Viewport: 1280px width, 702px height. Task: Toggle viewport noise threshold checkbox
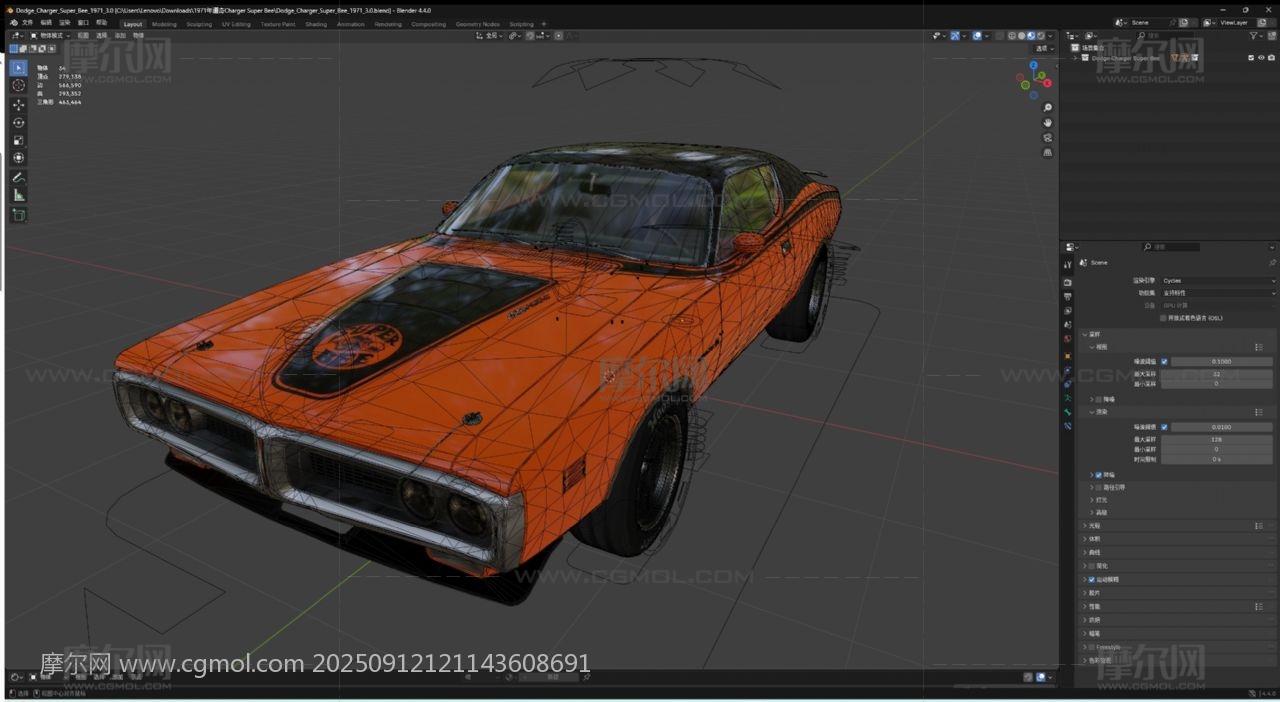[1164, 361]
